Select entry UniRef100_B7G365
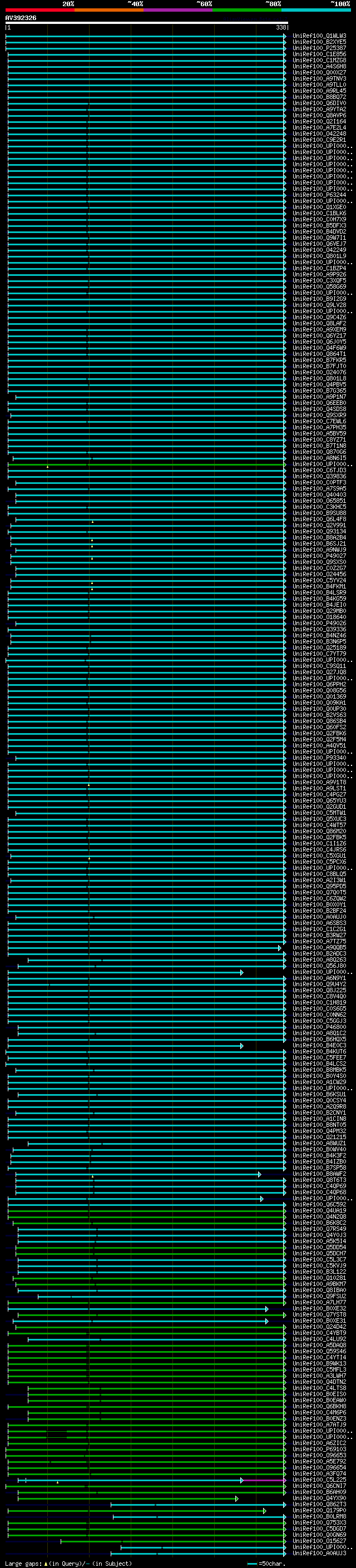Viewport: 356px width, 1568px height. [x=319, y=391]
